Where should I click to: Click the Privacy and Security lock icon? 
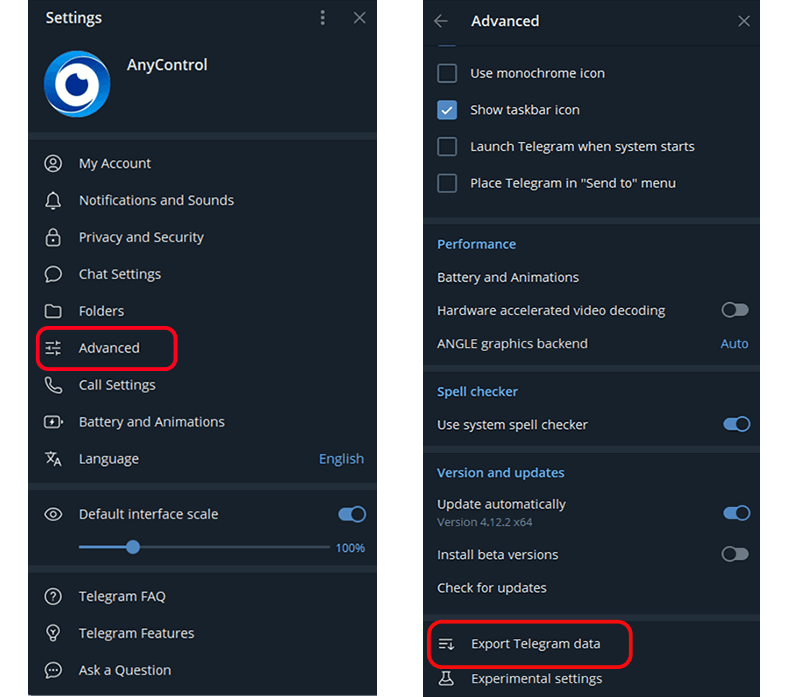(x=53, y=238)
